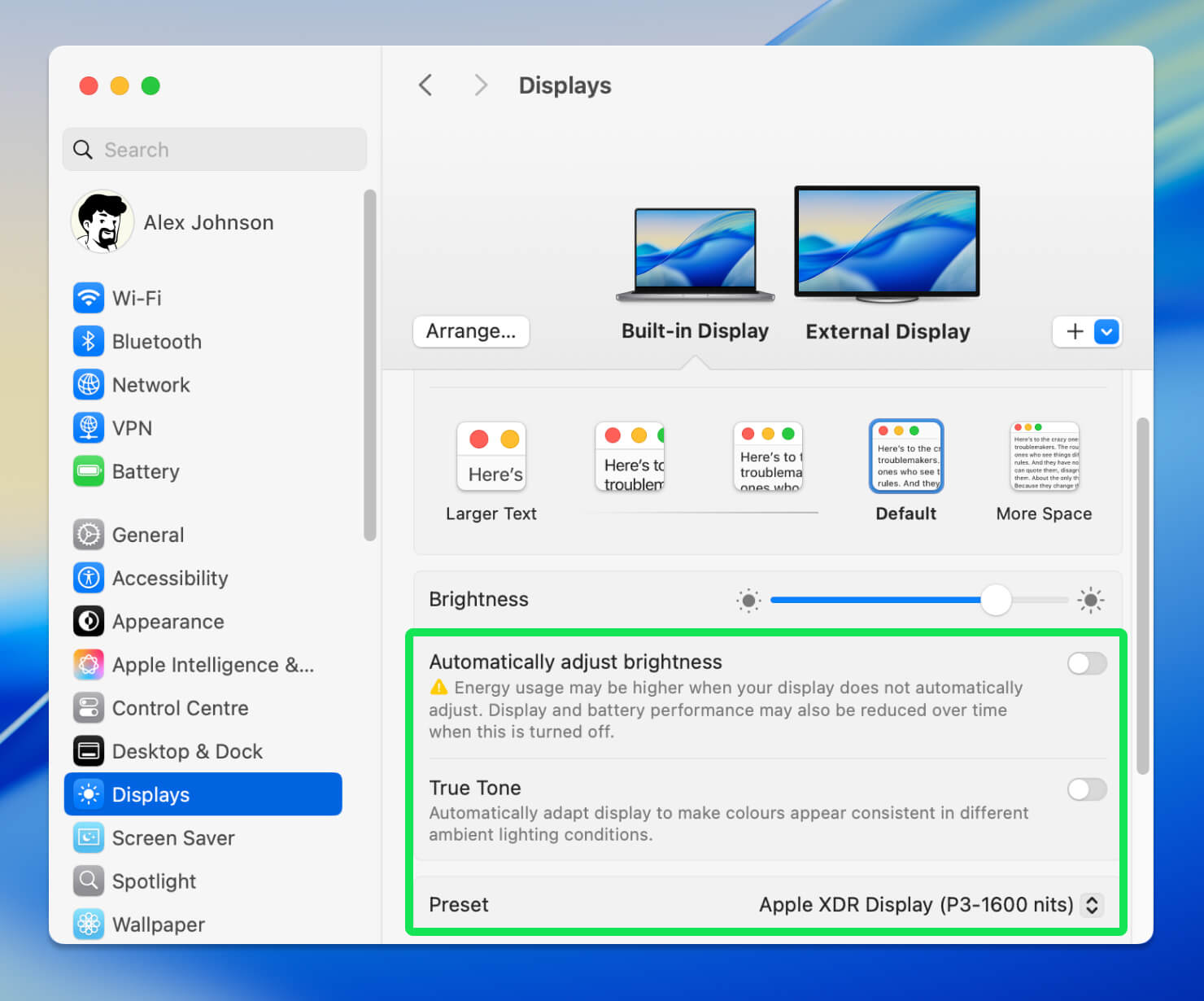
Task: Go forward with the right chevron
Action: [x=481, y=85]
